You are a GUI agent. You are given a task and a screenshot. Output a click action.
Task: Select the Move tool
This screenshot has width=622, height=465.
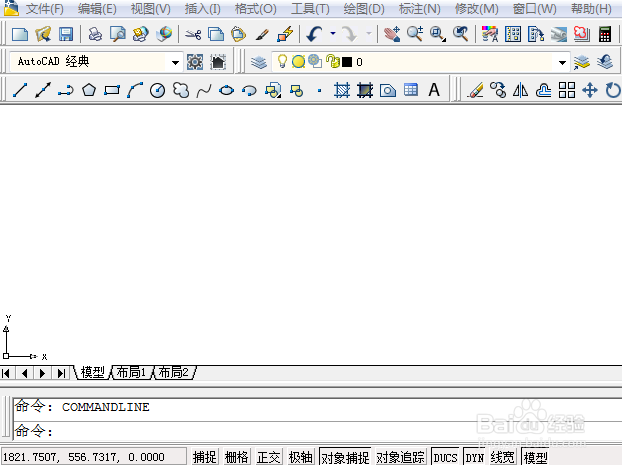point(590,90)
